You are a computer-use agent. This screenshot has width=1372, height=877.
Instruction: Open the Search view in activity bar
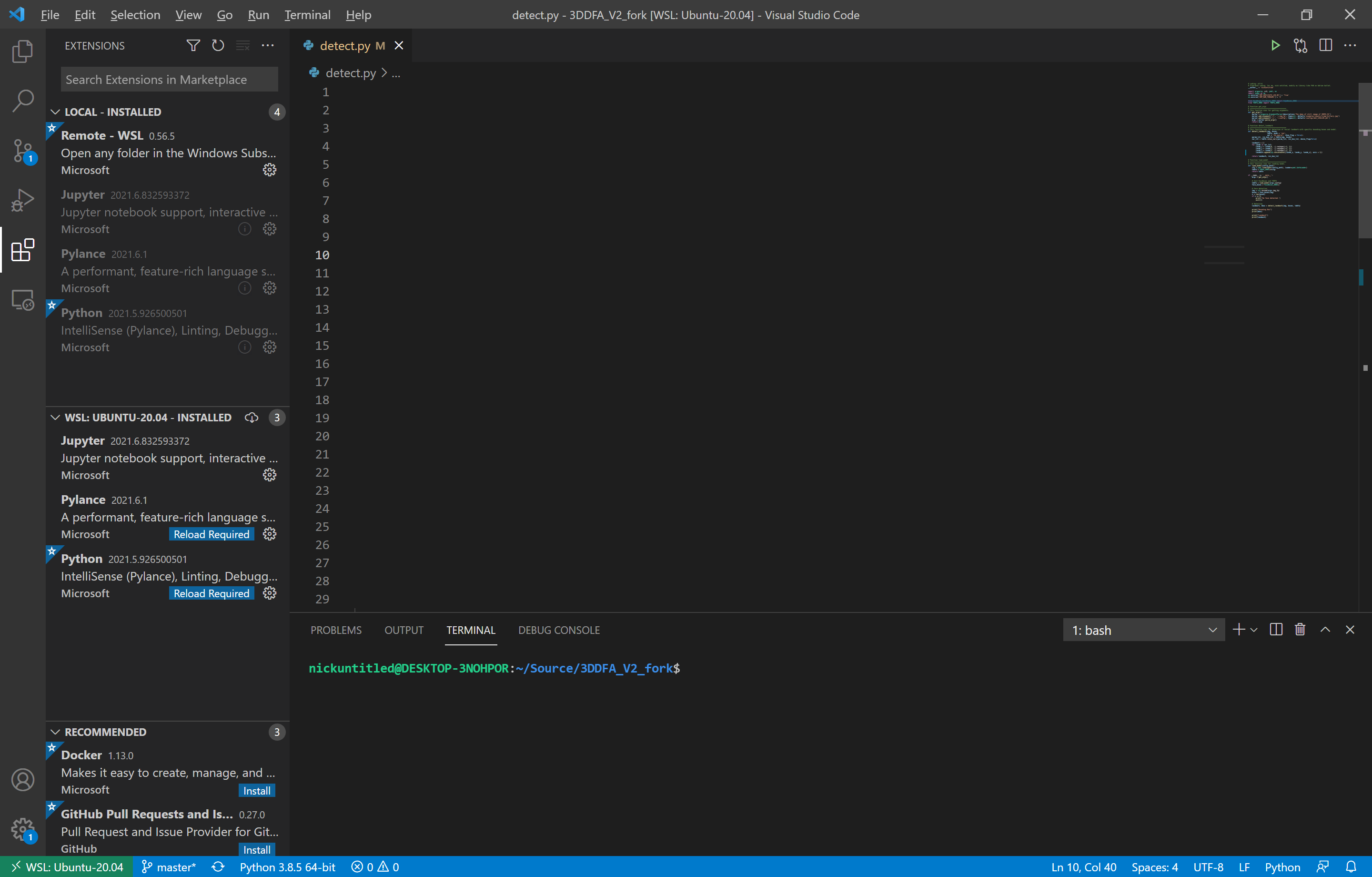[x=23, y=101]
